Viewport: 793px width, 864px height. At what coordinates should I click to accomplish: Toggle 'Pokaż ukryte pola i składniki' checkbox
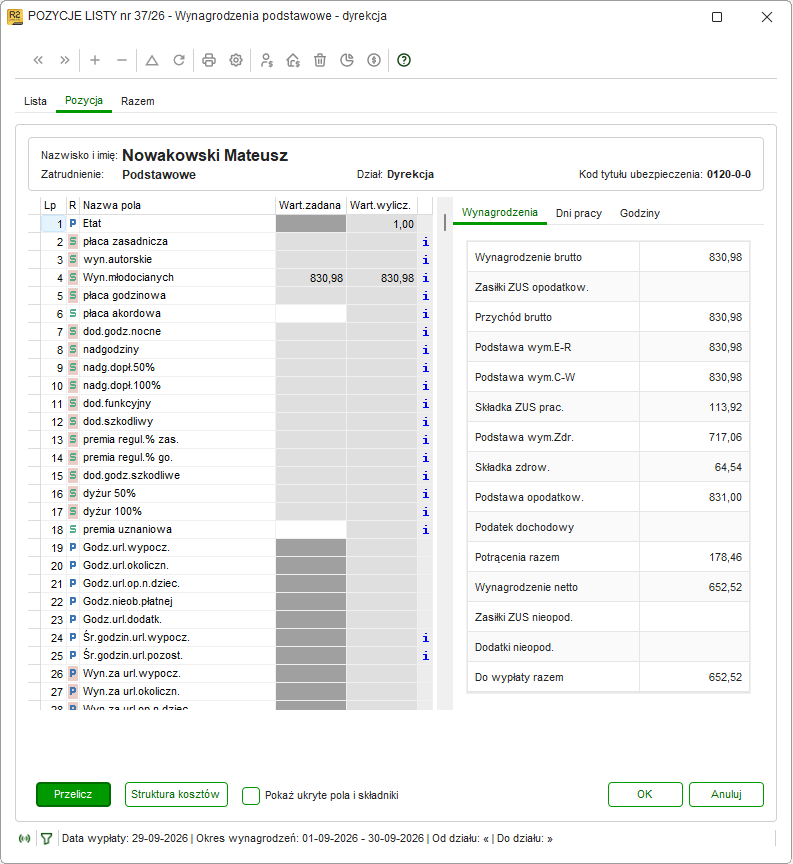tap(251, 795)
